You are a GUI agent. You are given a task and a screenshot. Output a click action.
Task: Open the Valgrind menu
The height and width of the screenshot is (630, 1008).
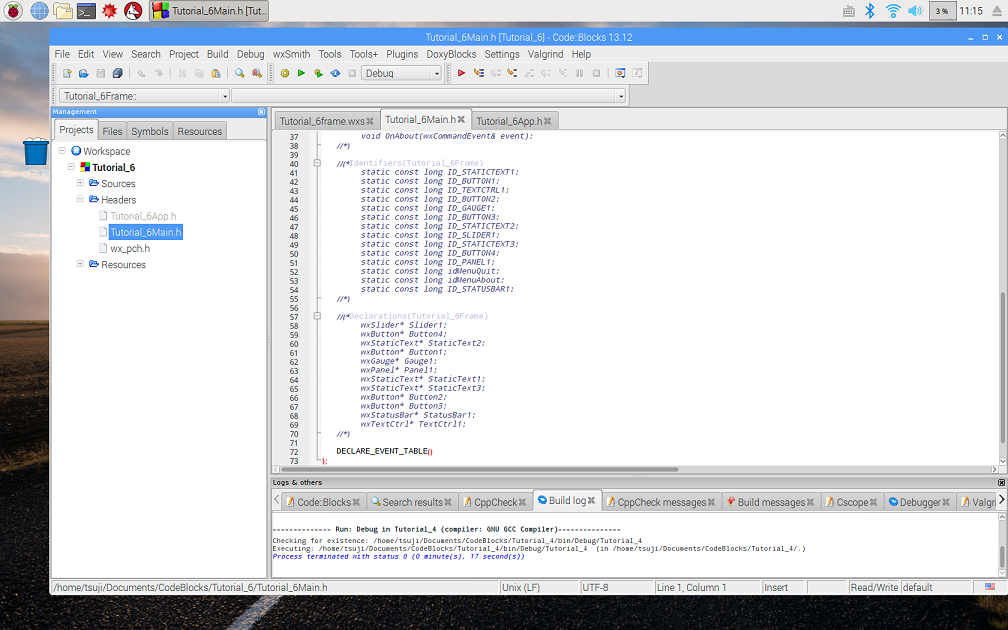tap(545, 54)
